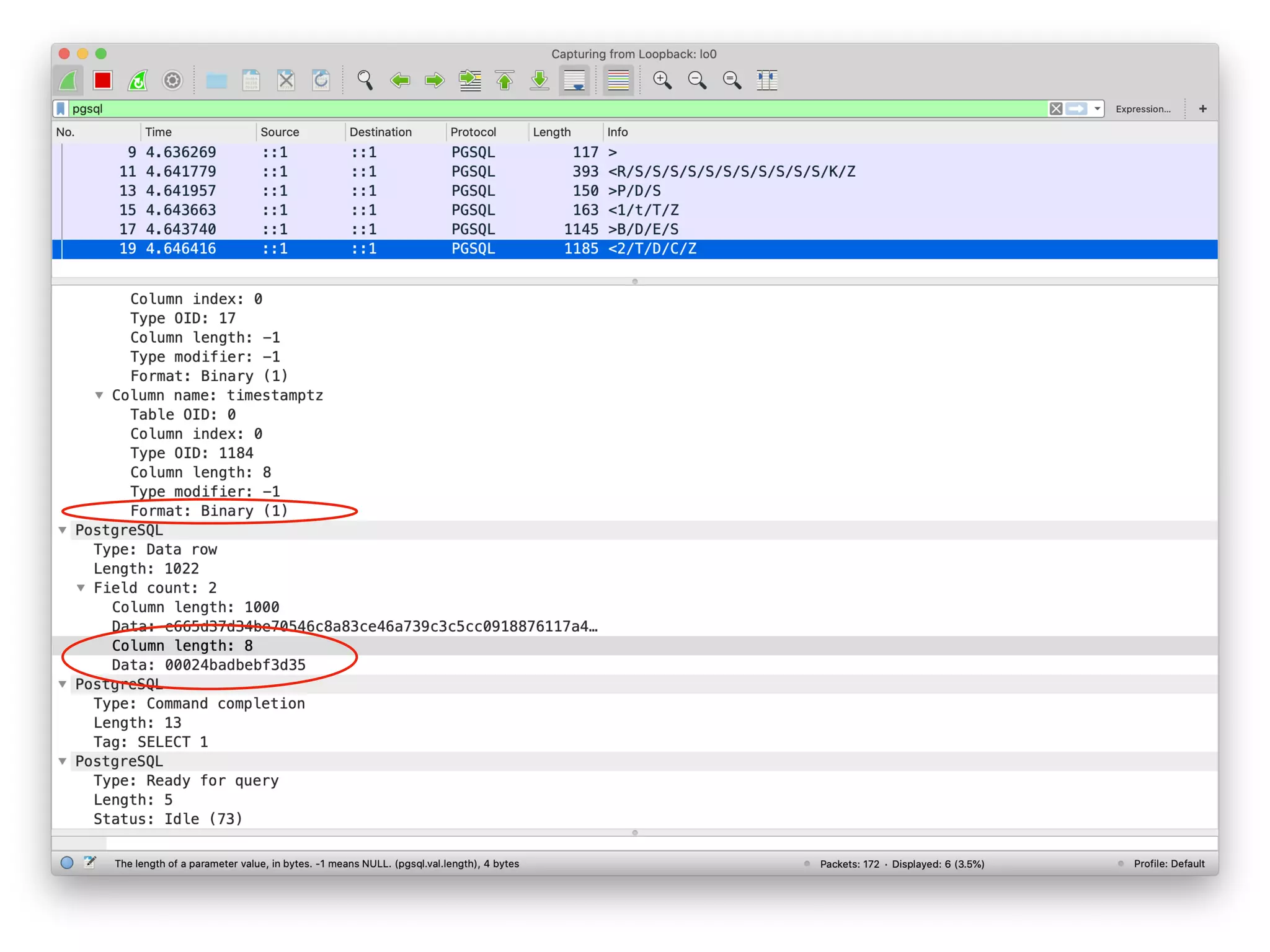The height and width of the screenshot is (952, 1270).
Task: Stop the running capture with red square
Action: click(x=103, y=81)
